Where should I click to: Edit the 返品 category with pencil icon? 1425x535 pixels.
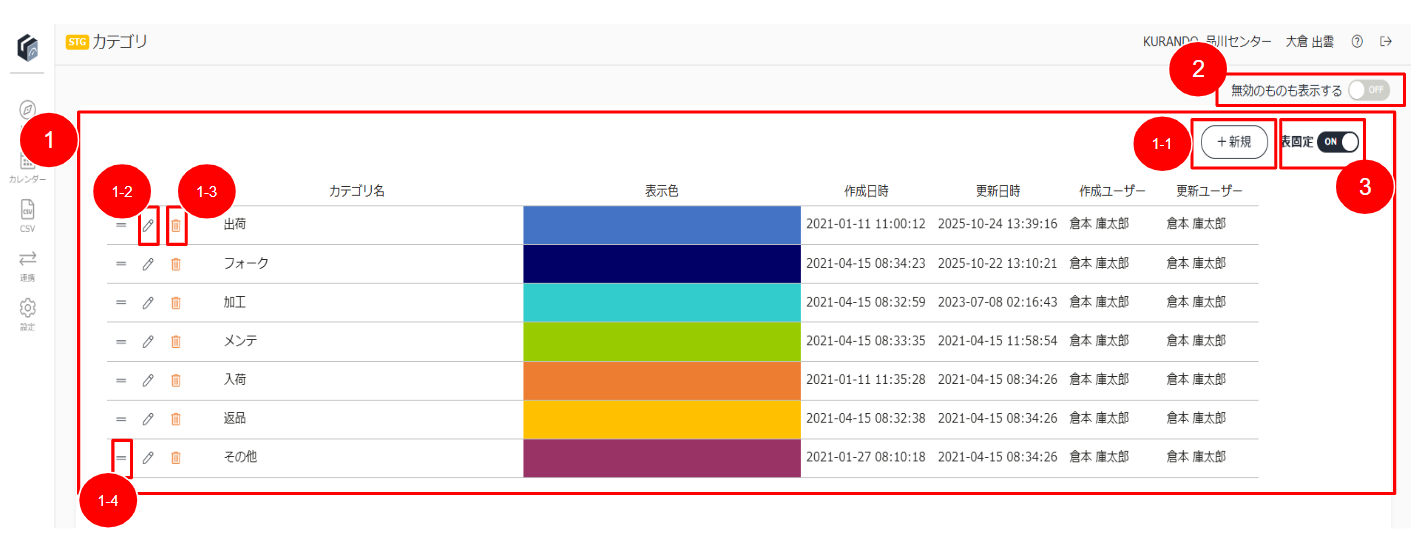coord(148,419)
